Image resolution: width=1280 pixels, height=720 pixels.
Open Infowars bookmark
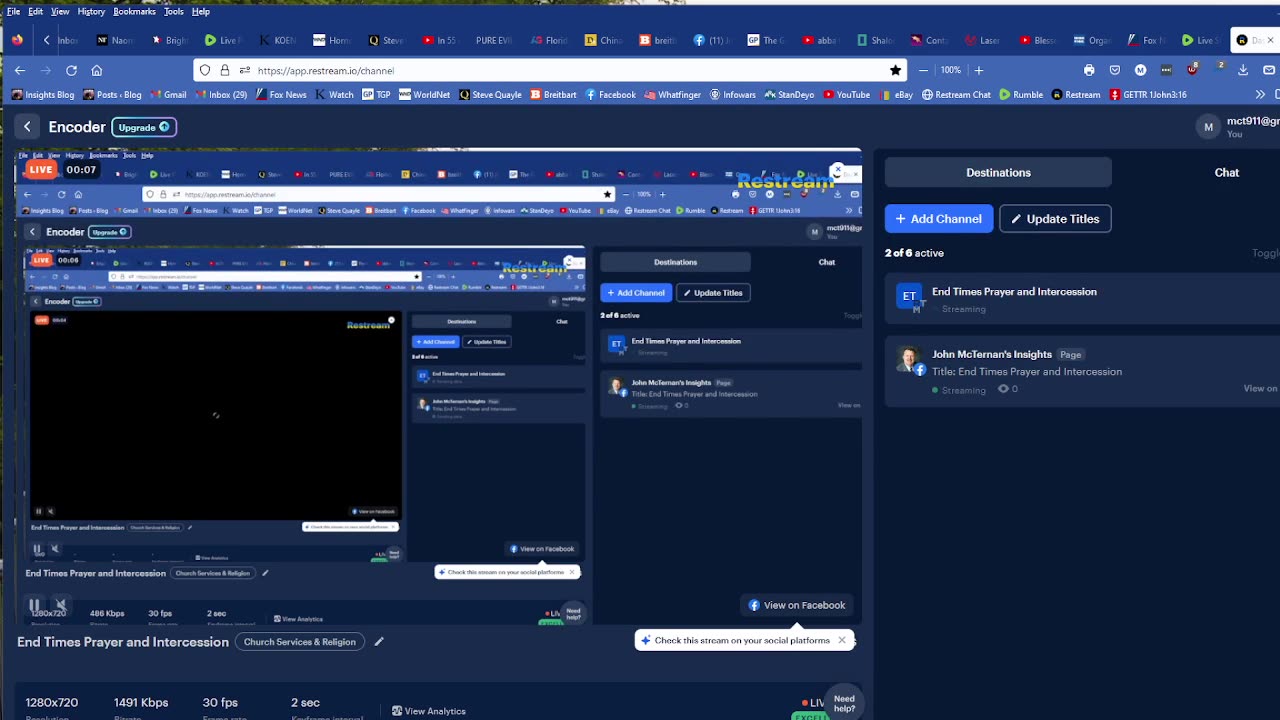tap(732, 94)
